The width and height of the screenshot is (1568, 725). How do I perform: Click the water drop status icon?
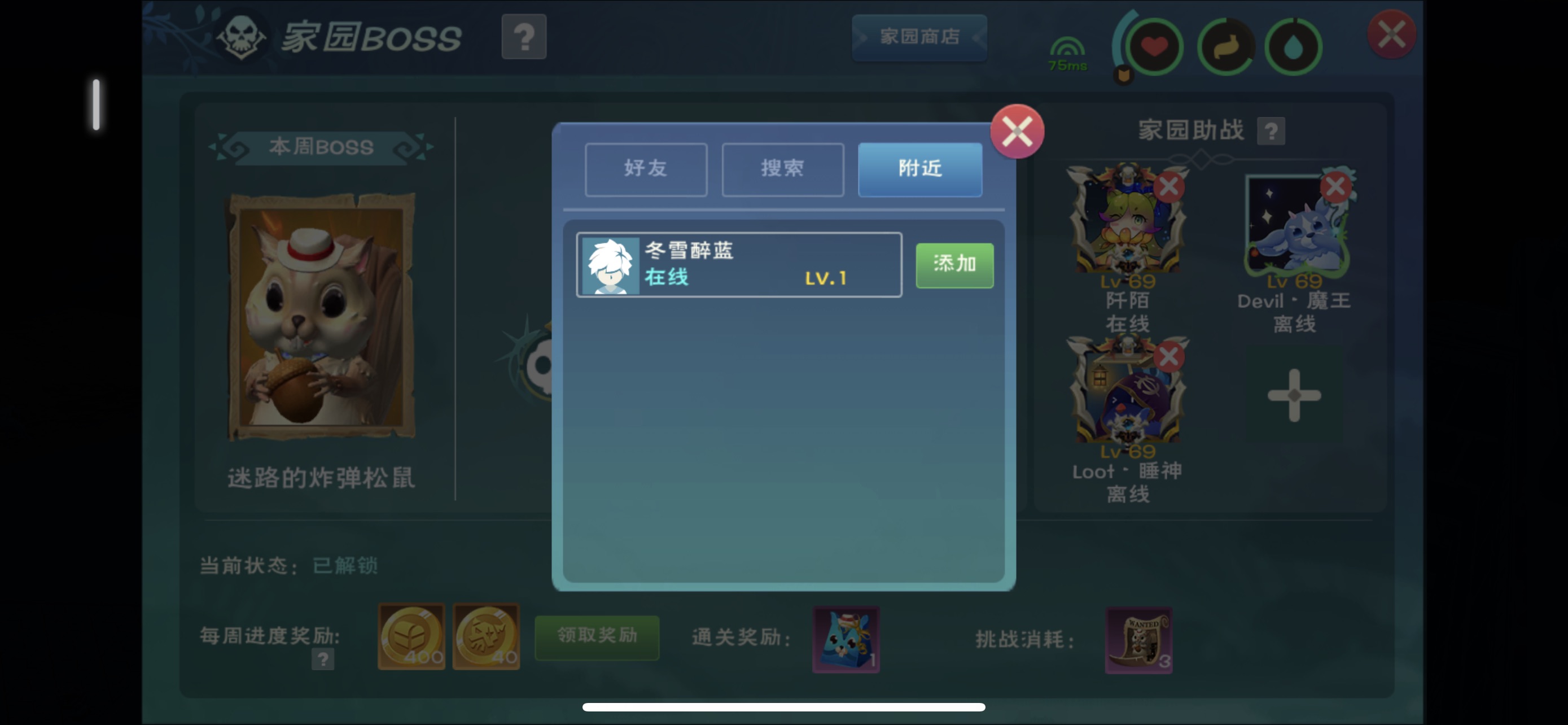pos(1293,47)
